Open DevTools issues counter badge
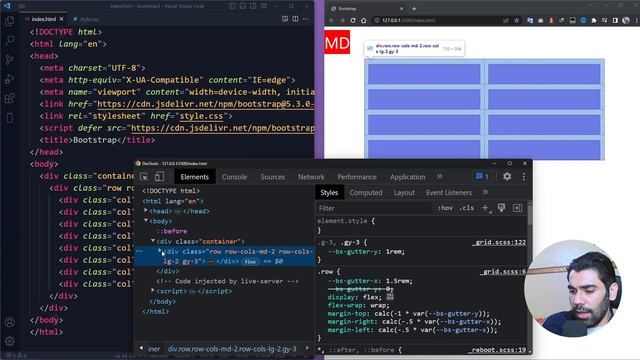Image resolution: width=640 pixels, height=360 pixels. [482, 177]
